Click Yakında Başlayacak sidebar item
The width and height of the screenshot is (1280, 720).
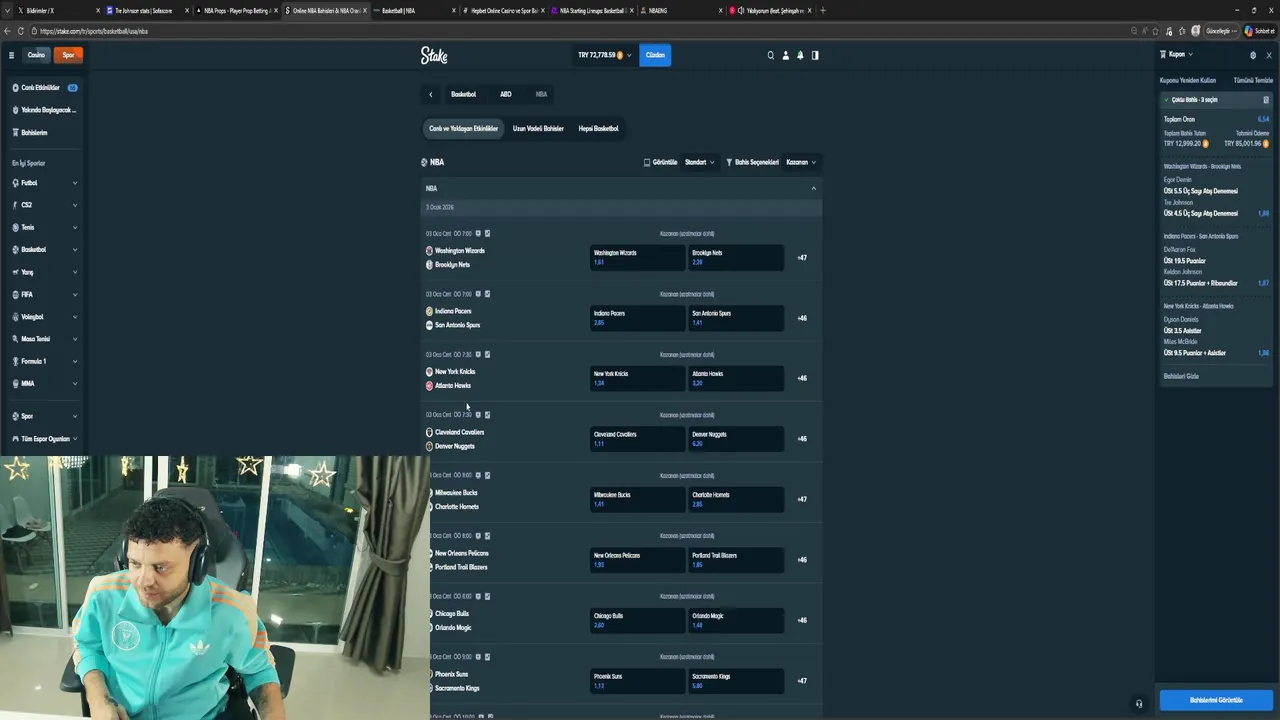pyautogui.click(x=45, y=110)
